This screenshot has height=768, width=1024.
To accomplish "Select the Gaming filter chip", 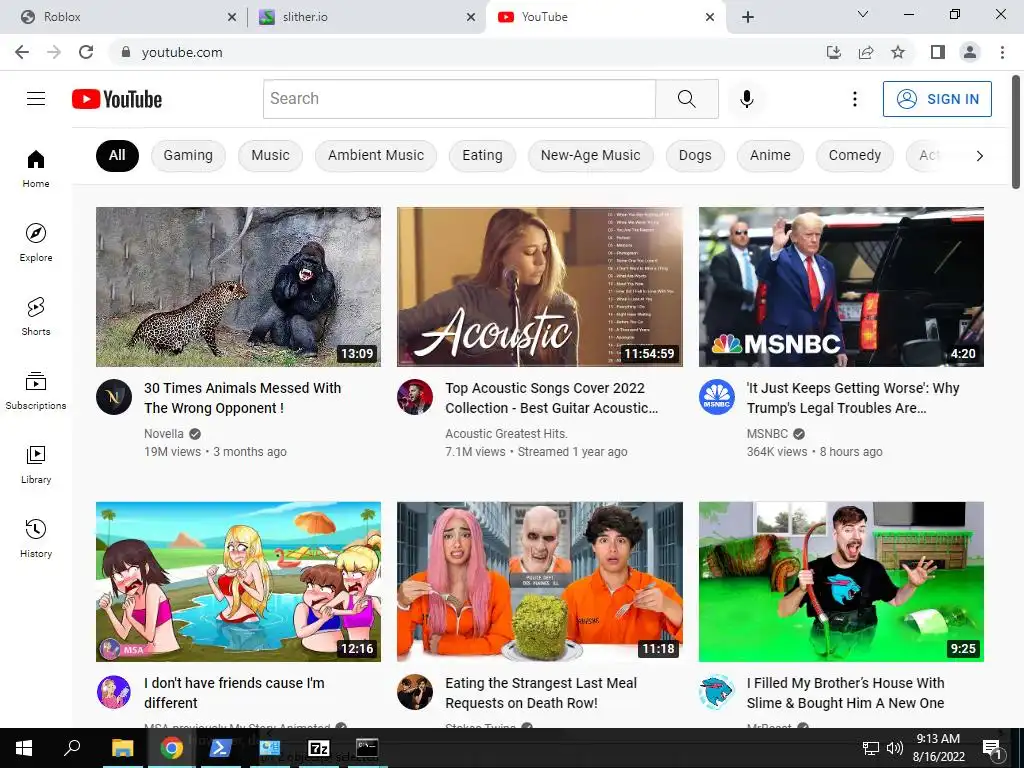I will tap(188, 155).
